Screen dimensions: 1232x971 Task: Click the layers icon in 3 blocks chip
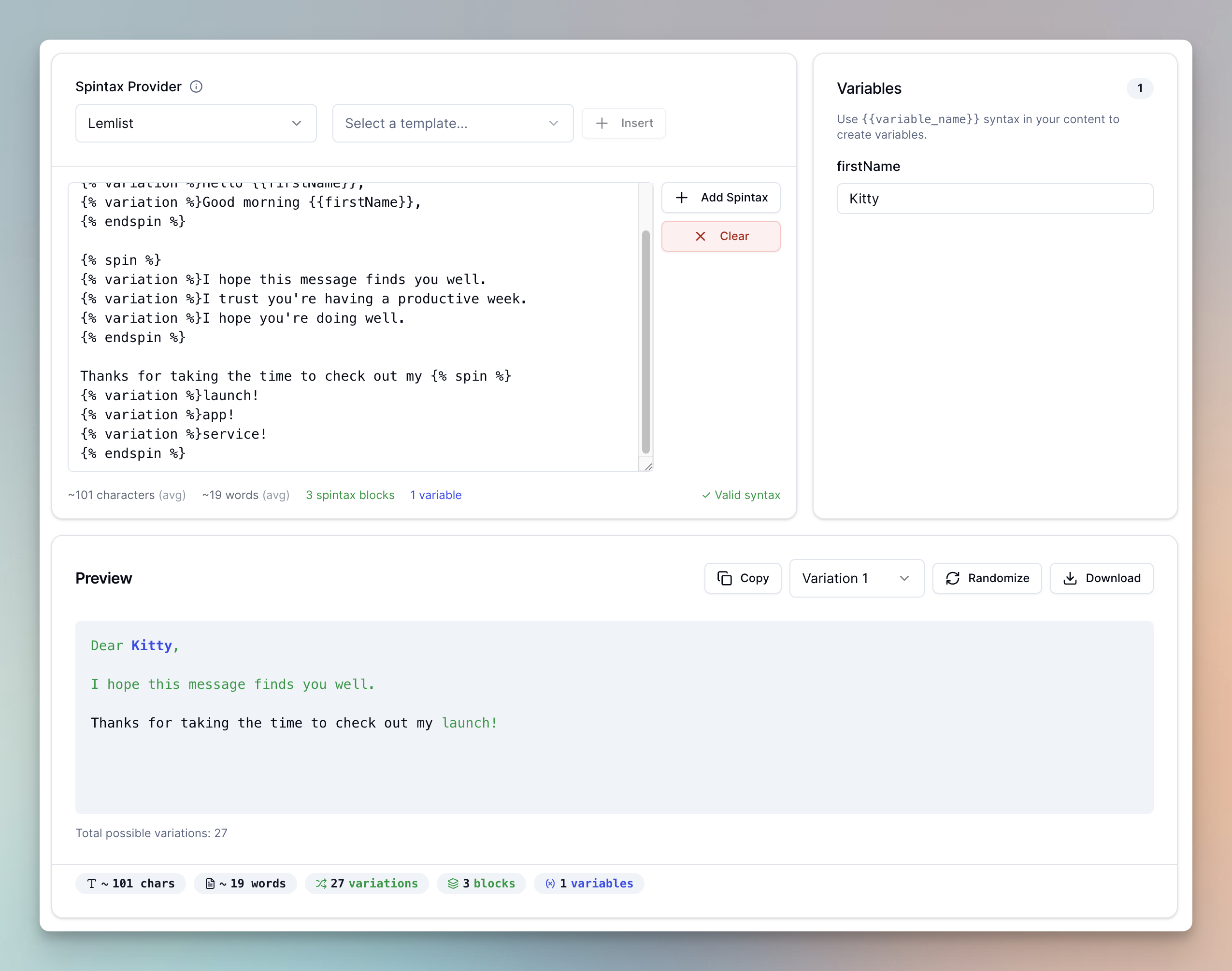coord(453,884)
